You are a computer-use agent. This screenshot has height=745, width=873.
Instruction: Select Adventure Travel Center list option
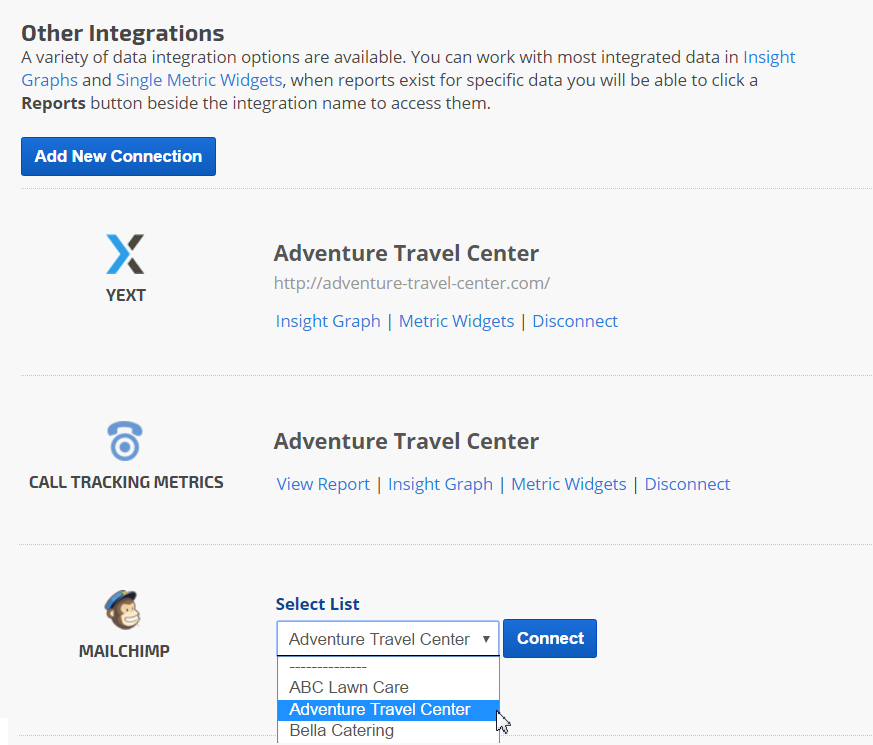[x=379, y=709]
